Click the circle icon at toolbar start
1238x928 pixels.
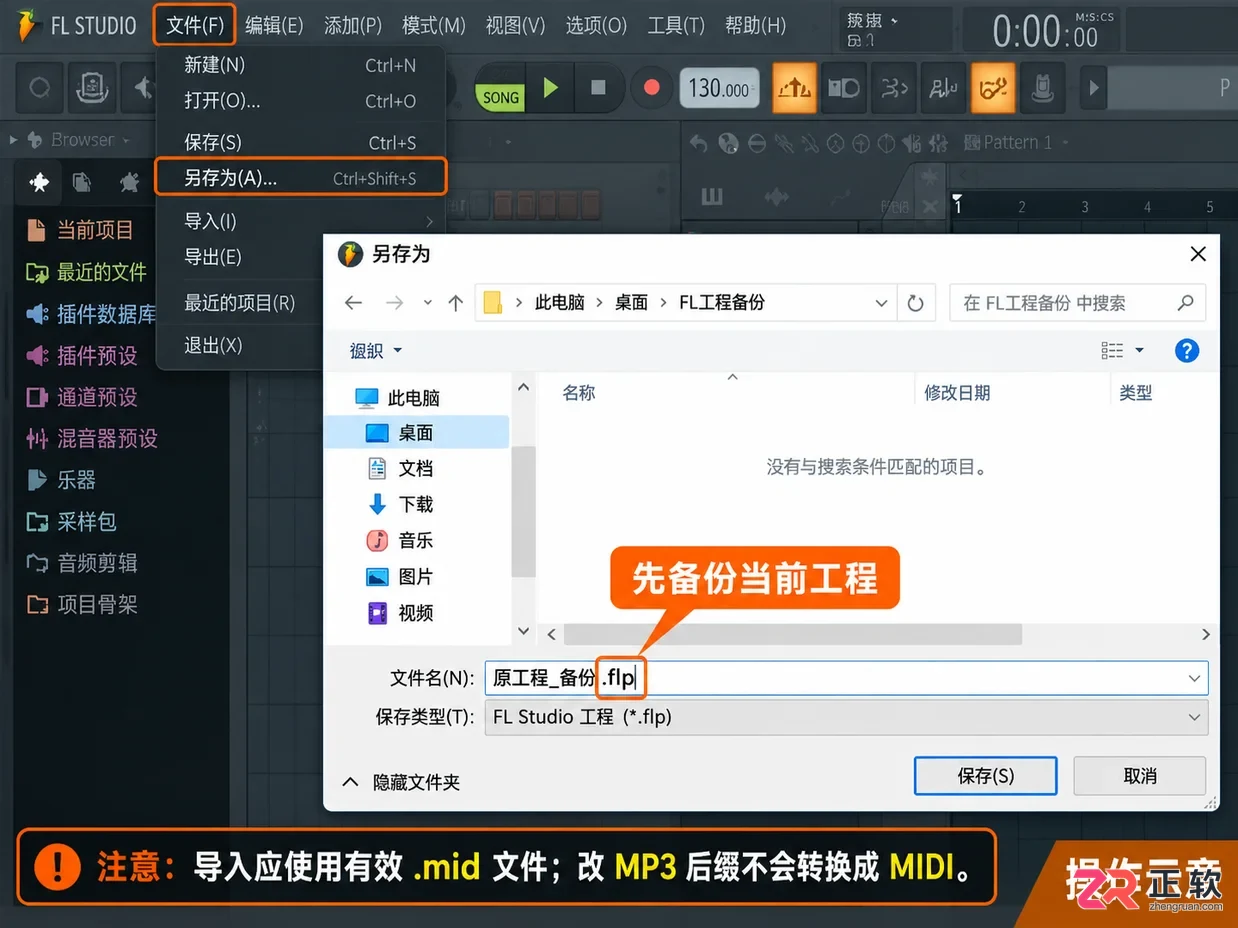39,88
